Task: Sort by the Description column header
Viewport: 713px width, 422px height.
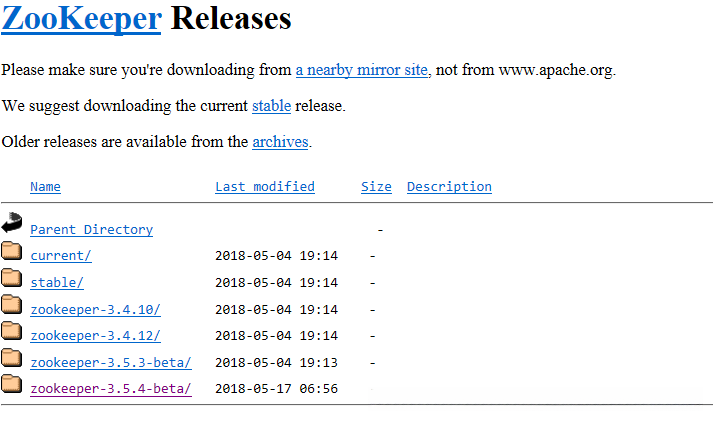Action: [x=449, y=187]
